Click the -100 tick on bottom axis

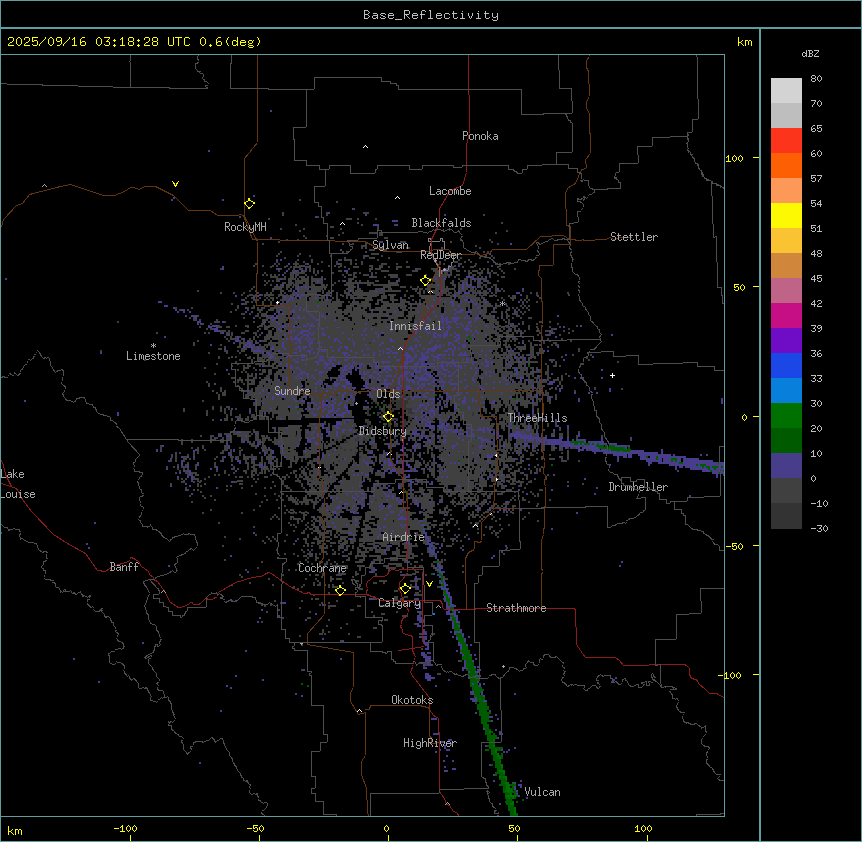coord(125,828)
